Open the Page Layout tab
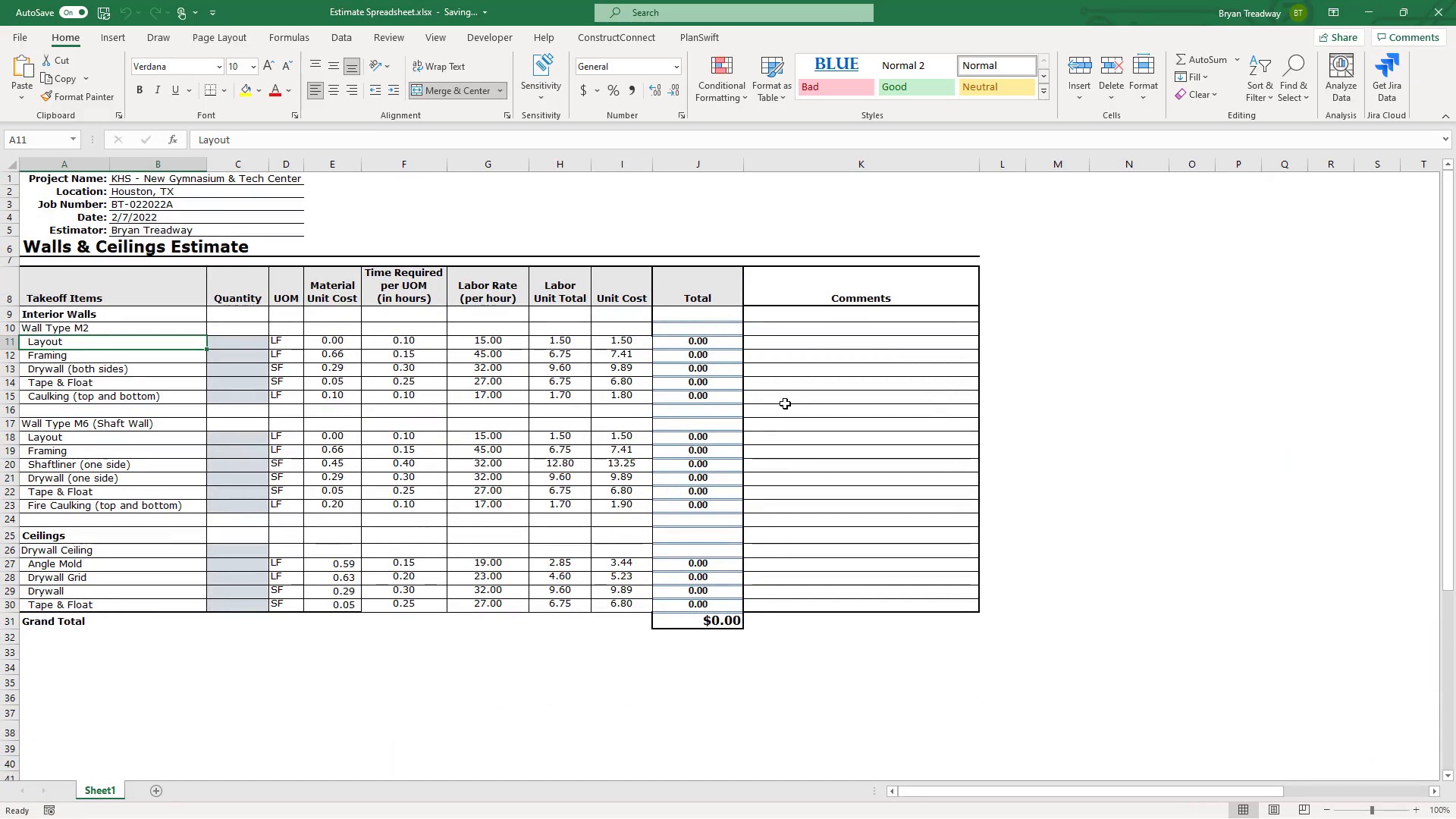1456x819 pixels. pyautogui.click(x=219, y=37)
